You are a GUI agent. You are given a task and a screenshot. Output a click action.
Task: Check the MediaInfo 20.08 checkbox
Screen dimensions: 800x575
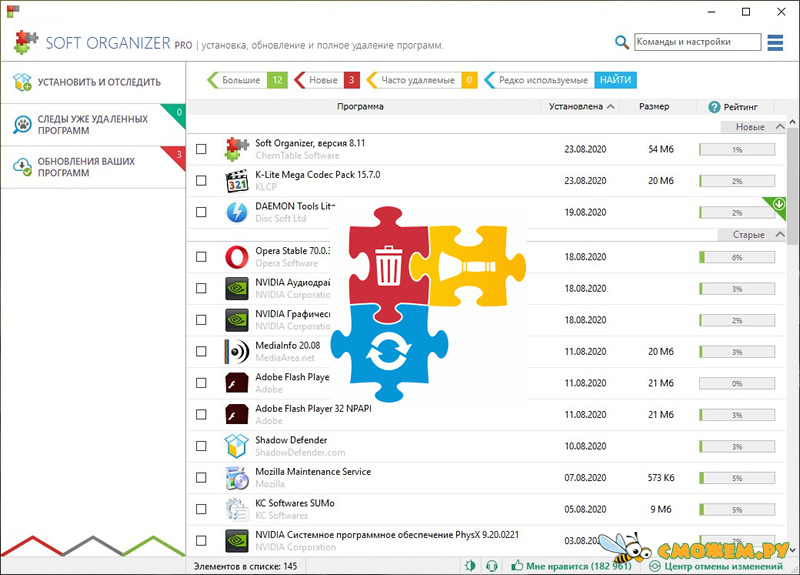click(202, 352)
